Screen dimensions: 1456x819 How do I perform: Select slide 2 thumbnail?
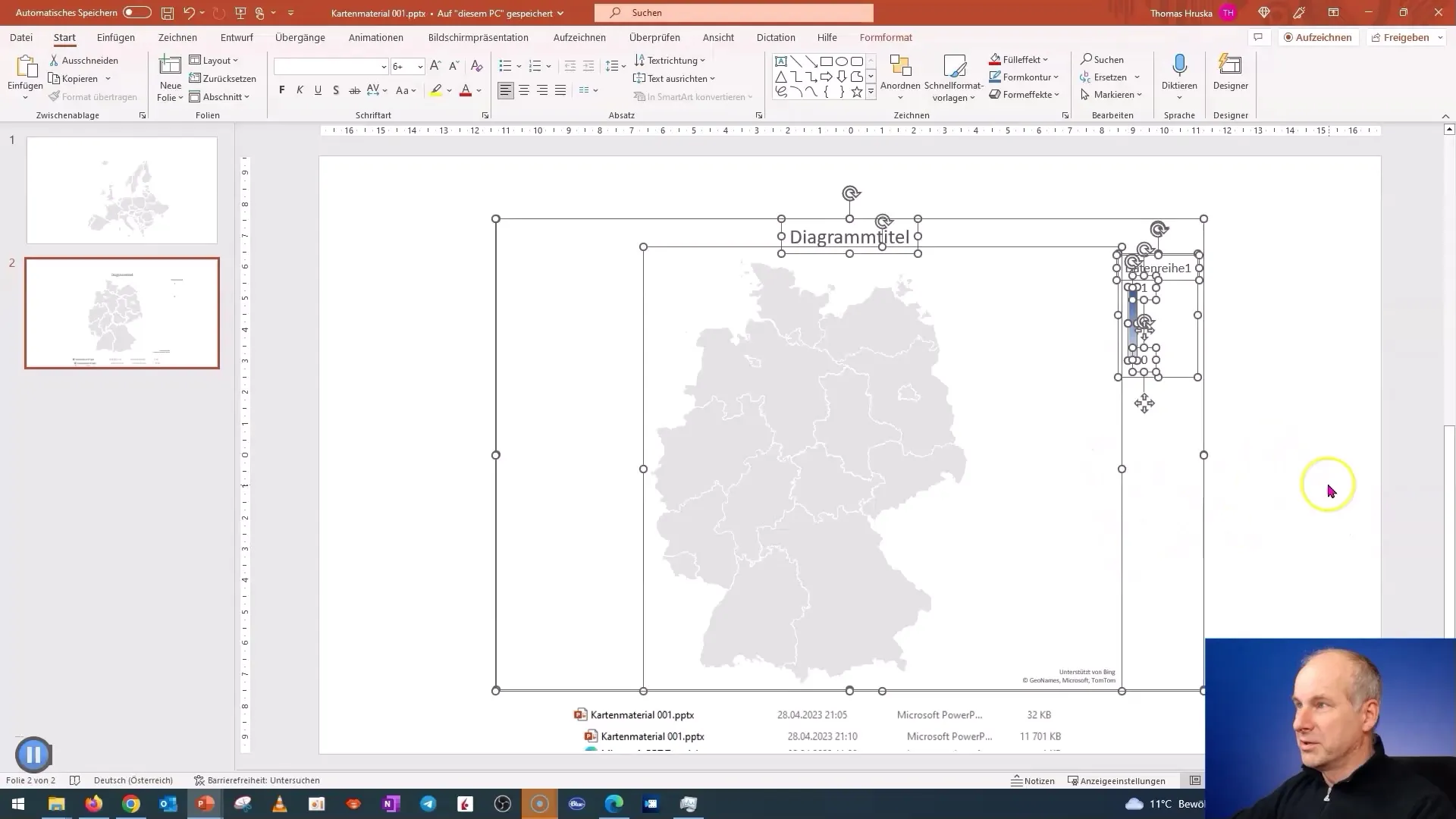tap(122, 313)
